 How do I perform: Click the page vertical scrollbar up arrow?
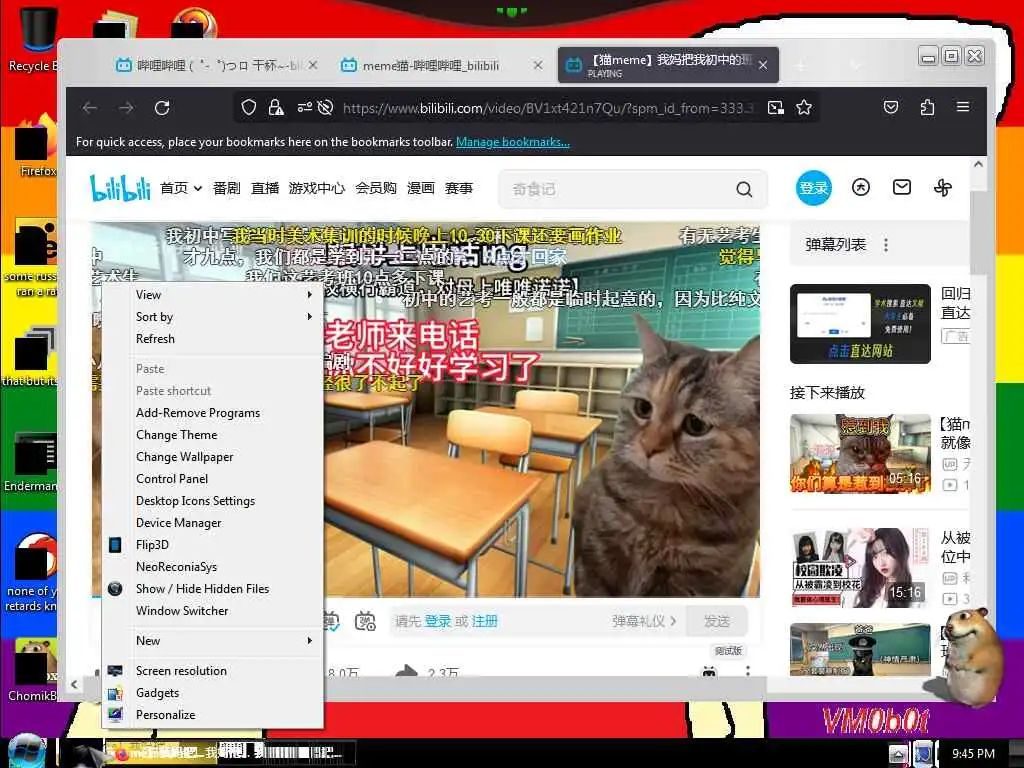pyautogui.click(x=978, y=165)
